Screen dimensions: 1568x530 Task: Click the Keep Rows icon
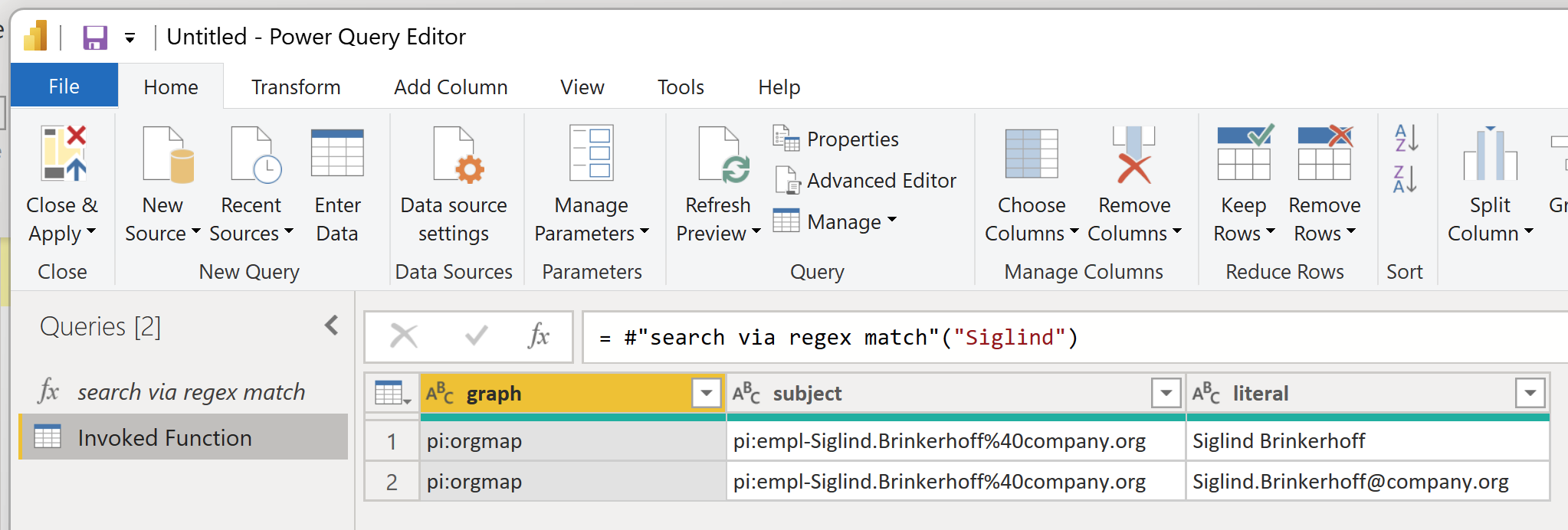(1245, 152)
